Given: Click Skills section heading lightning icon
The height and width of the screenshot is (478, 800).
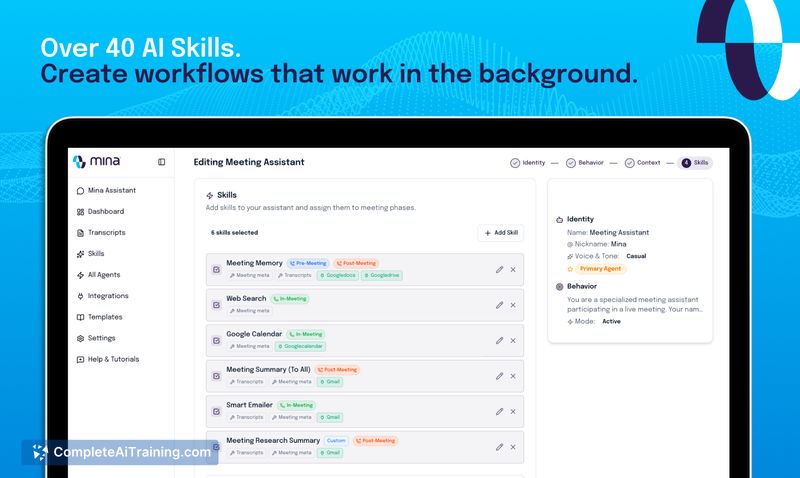Looking at the screenshot, I should point(209,195).
